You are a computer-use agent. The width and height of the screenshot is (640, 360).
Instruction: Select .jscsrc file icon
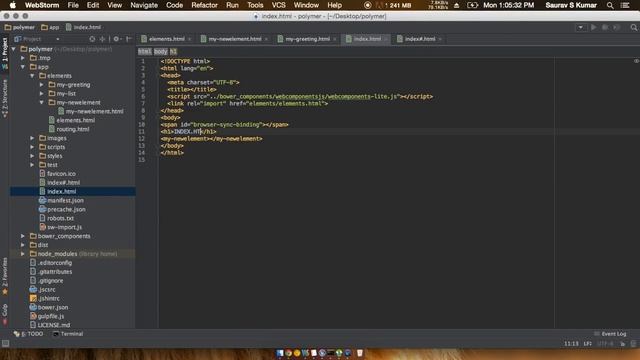click(x=33, y=290)
